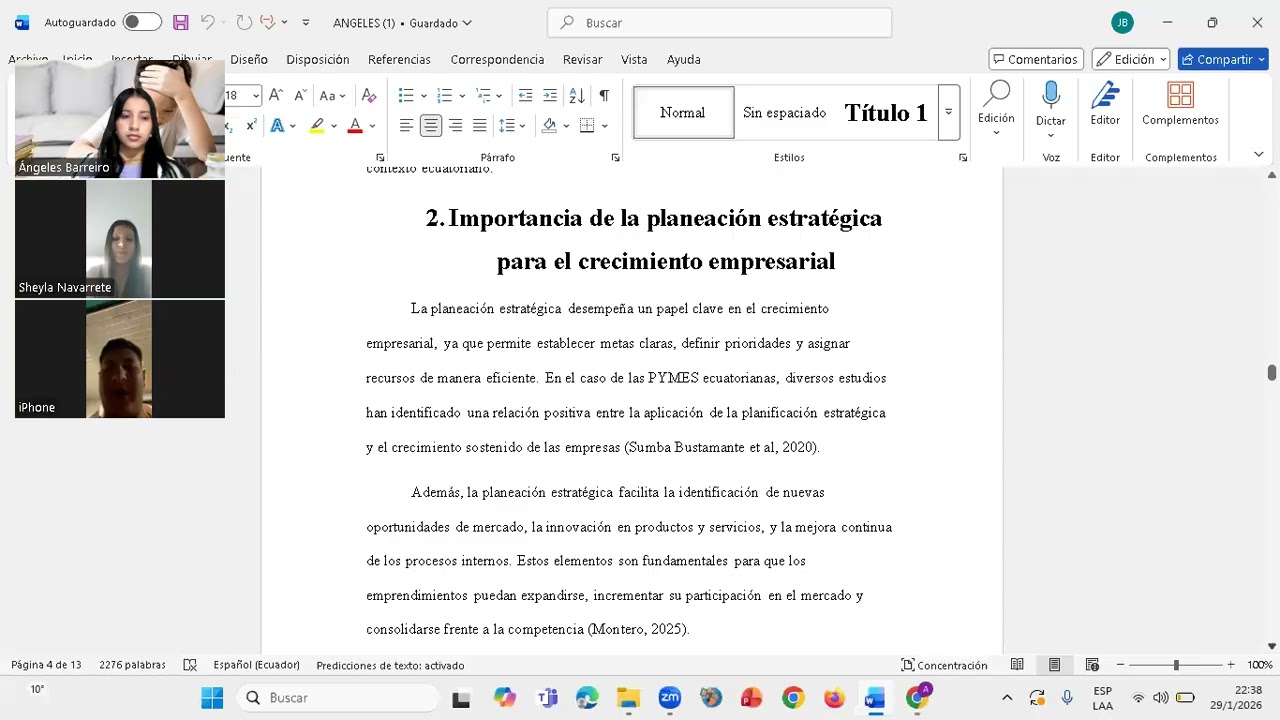Open the Correspondencia tab
Image resolution: width=1280 pixels, height=720 pixels.
pos(497,59)
